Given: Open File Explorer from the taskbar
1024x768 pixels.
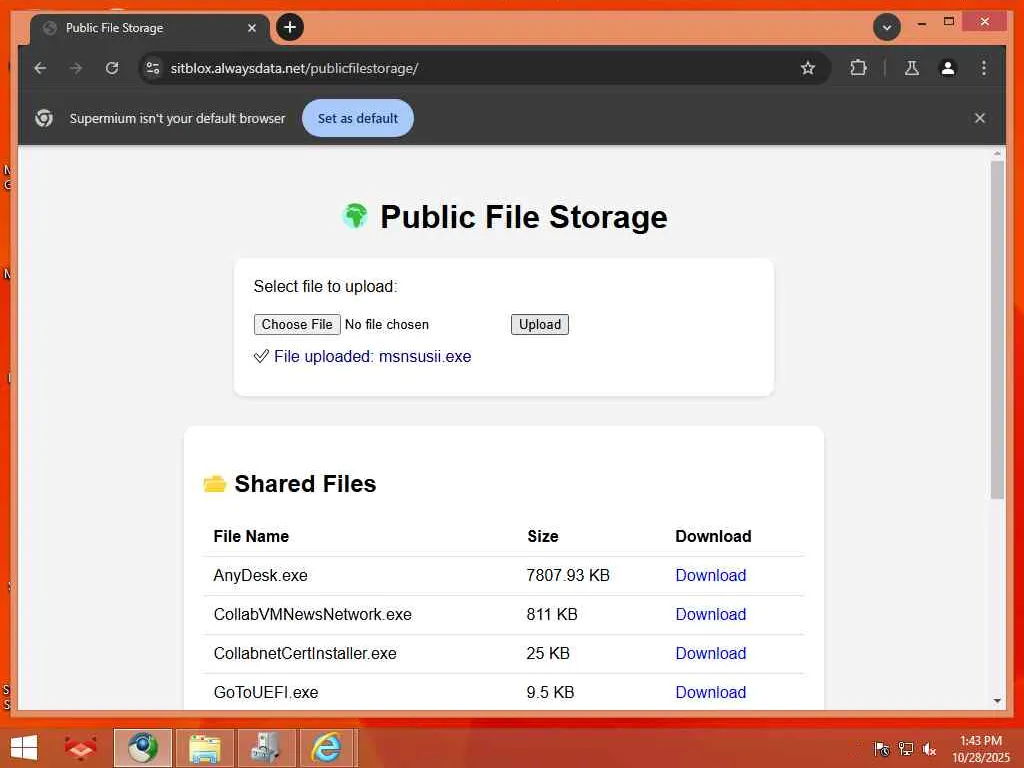Looking at the screenshot, I should click(x=204, y=748).
